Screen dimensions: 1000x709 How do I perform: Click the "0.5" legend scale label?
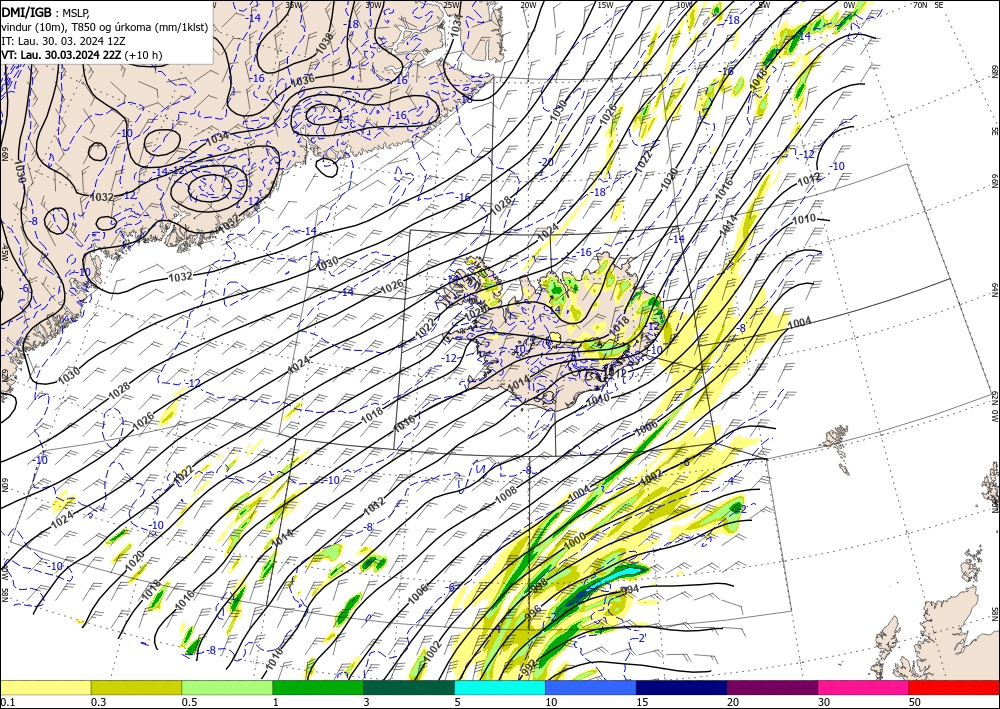[x=188, y=702]
